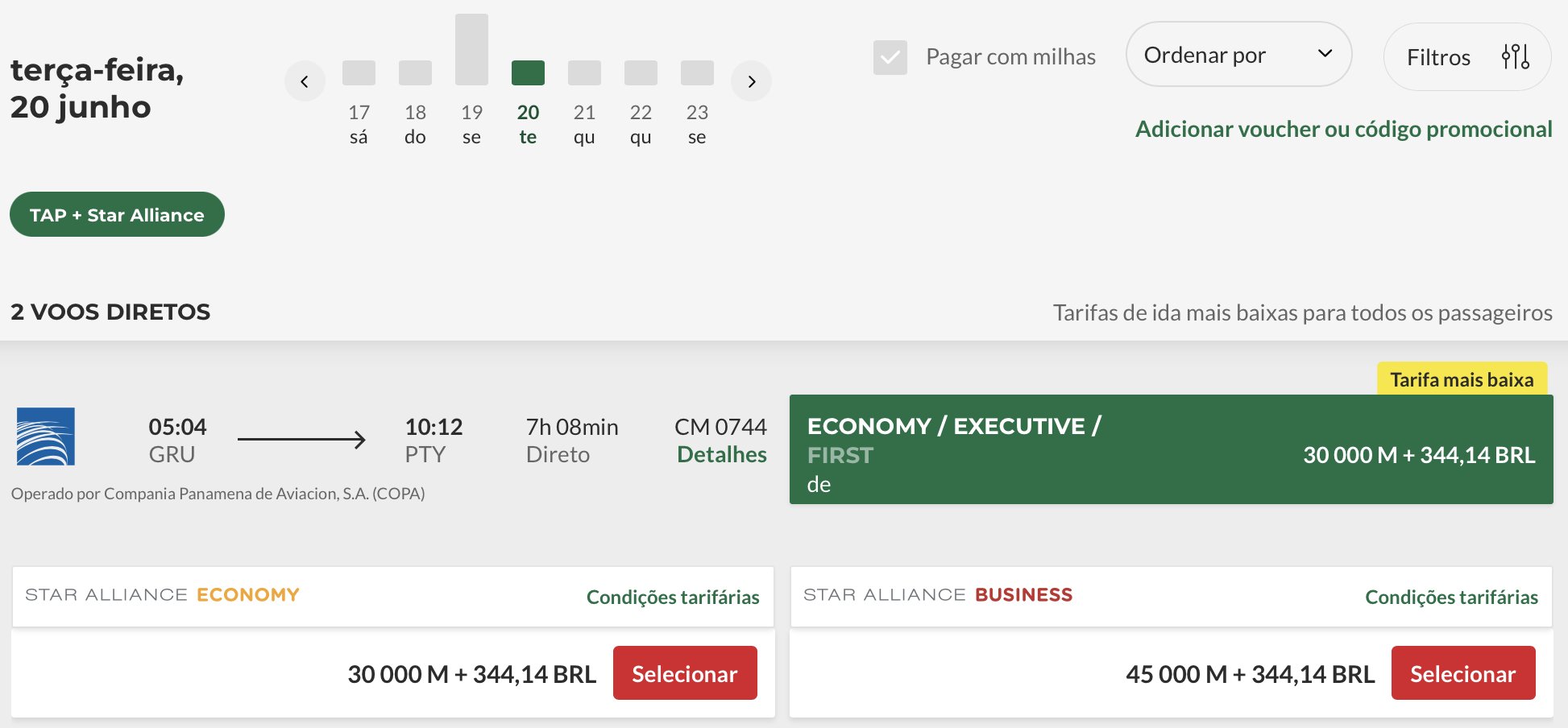This screenshot has width=1568, height=728.
Task: Select the price bar for date 19
Action: (471, 49)
